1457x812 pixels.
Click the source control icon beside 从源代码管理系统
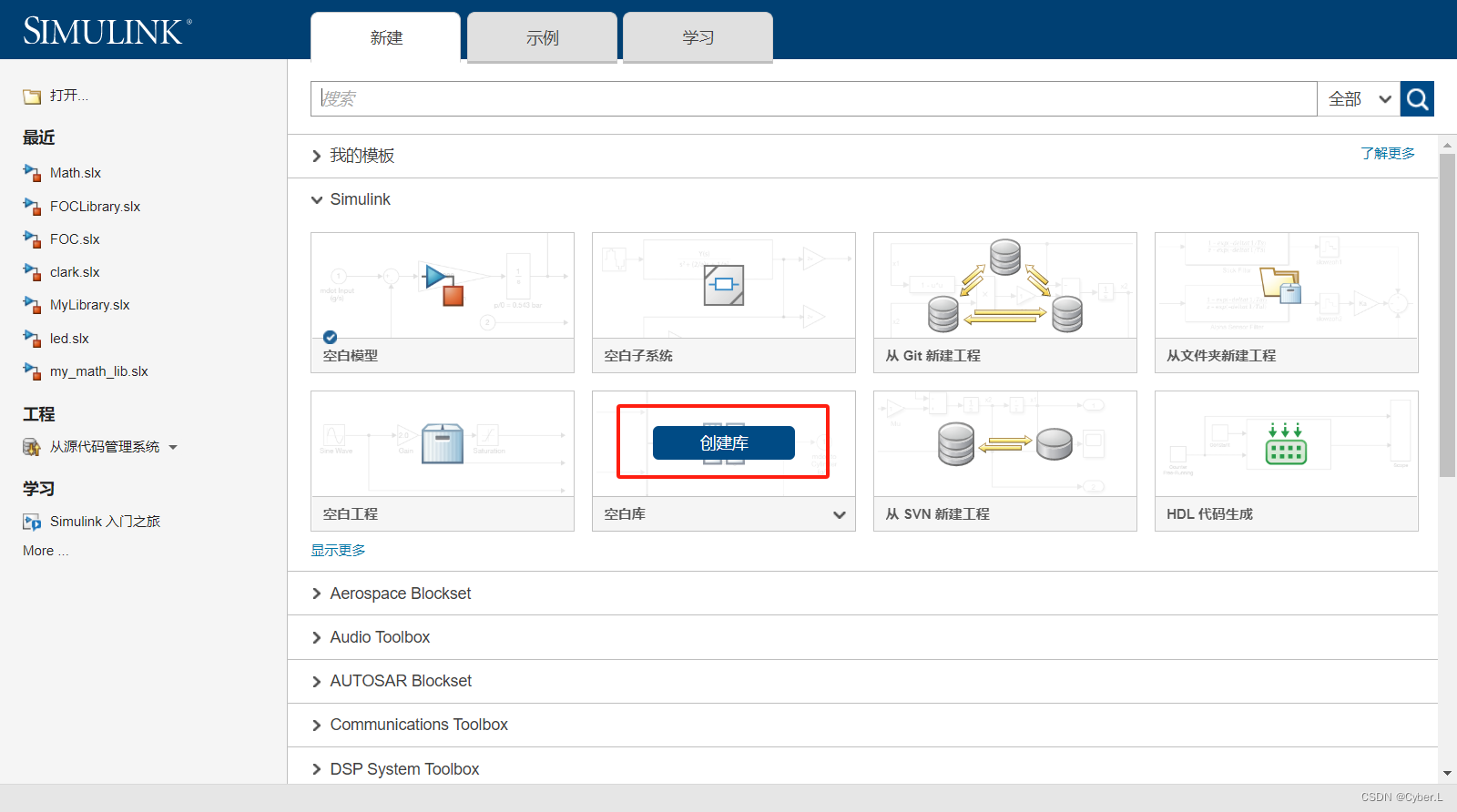[x=32, y=447]
